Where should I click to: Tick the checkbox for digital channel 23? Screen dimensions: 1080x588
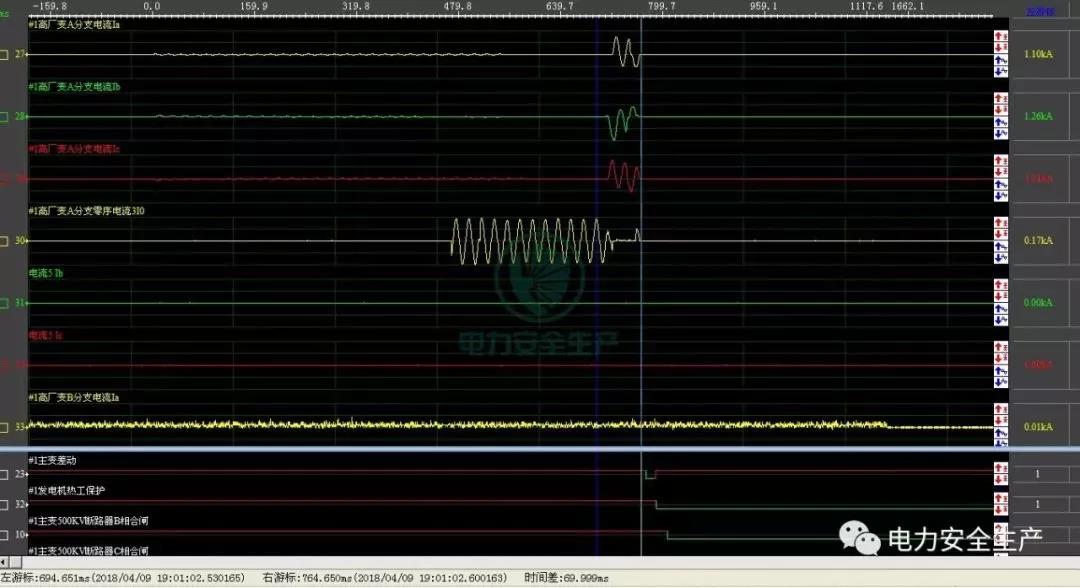4,474
